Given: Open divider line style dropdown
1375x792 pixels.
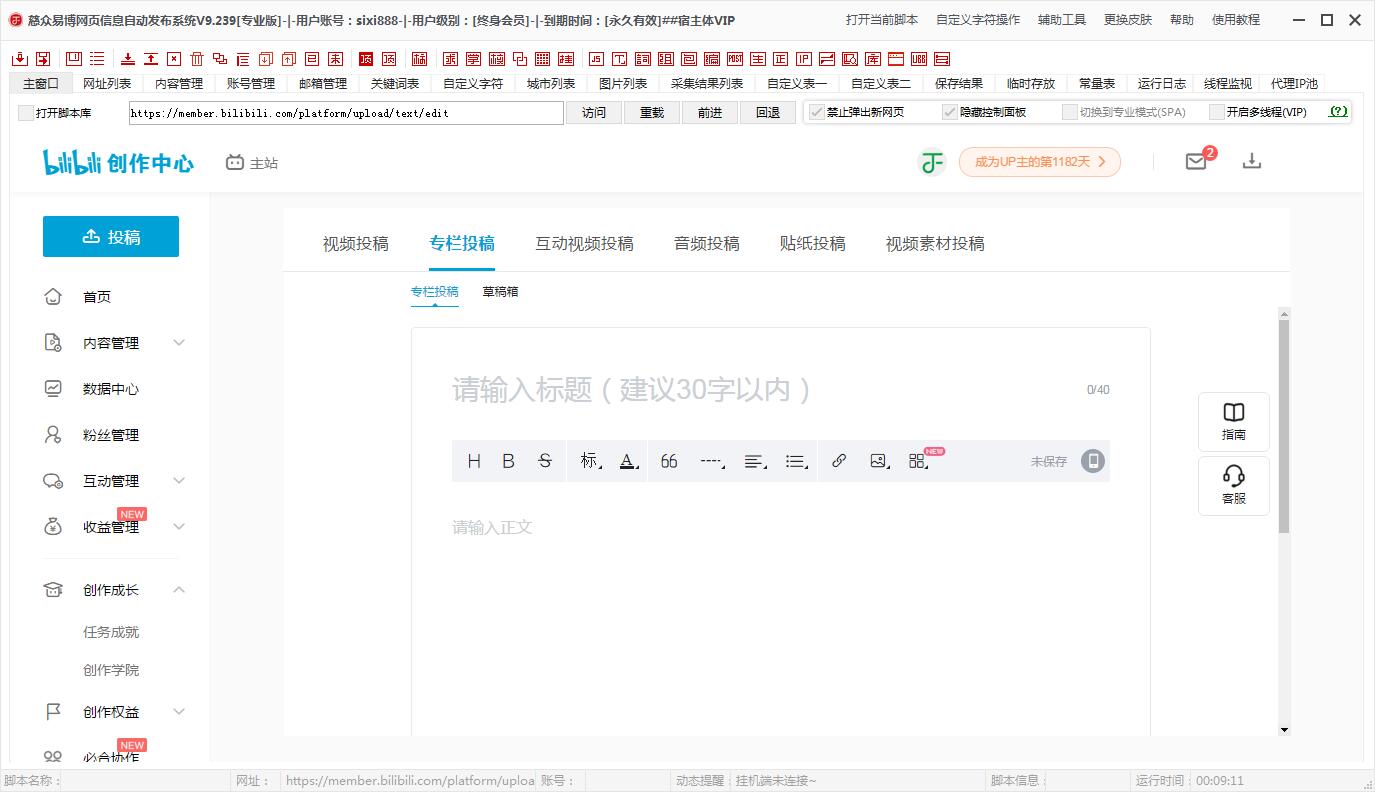Looking at the screenshot, I should 712,461.
